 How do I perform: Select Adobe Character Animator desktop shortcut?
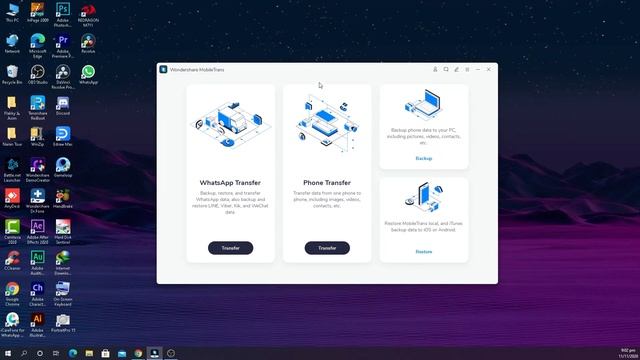tap(38, 294)
